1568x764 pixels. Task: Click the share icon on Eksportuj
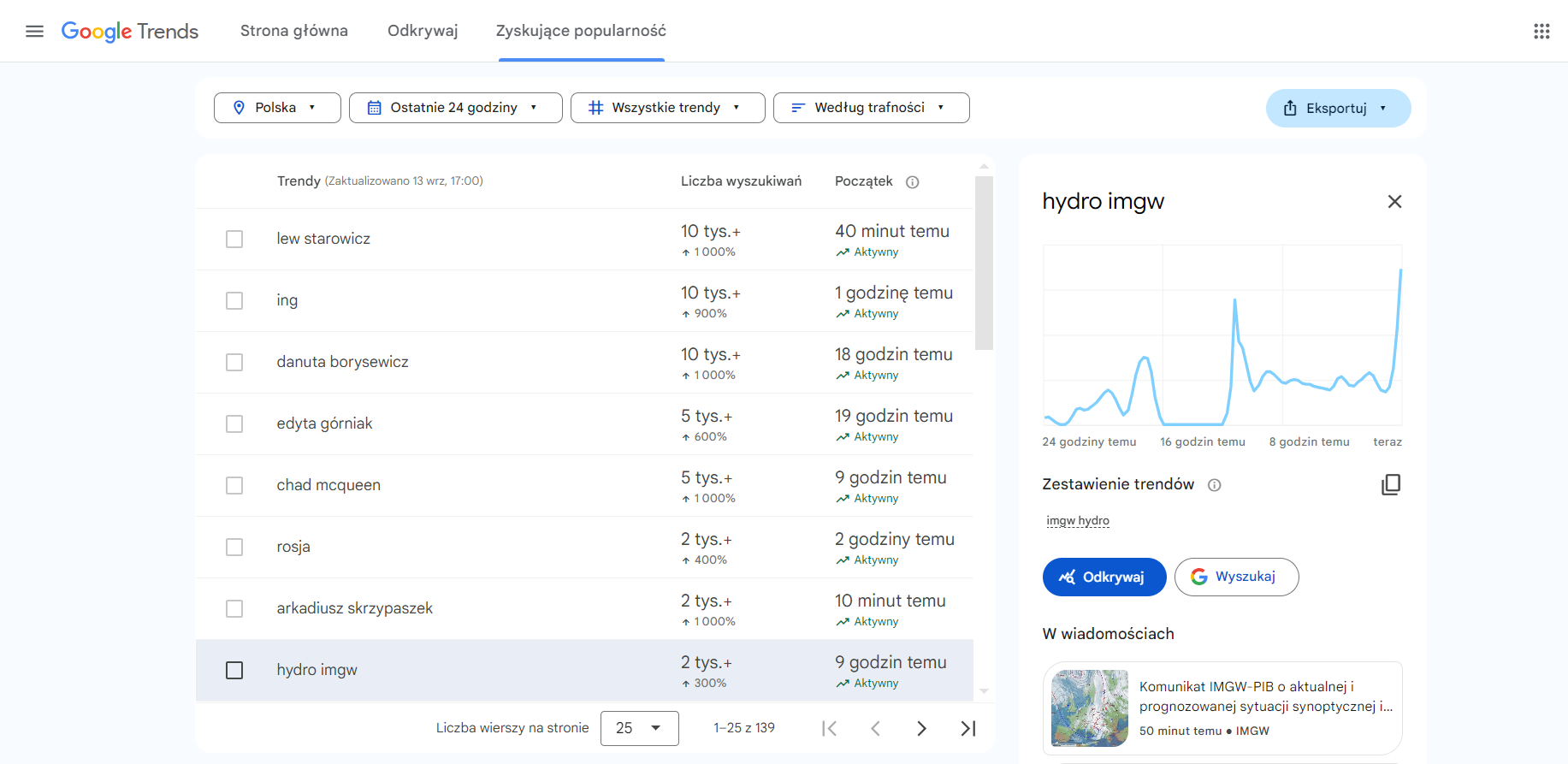(x=1290, y=108)
